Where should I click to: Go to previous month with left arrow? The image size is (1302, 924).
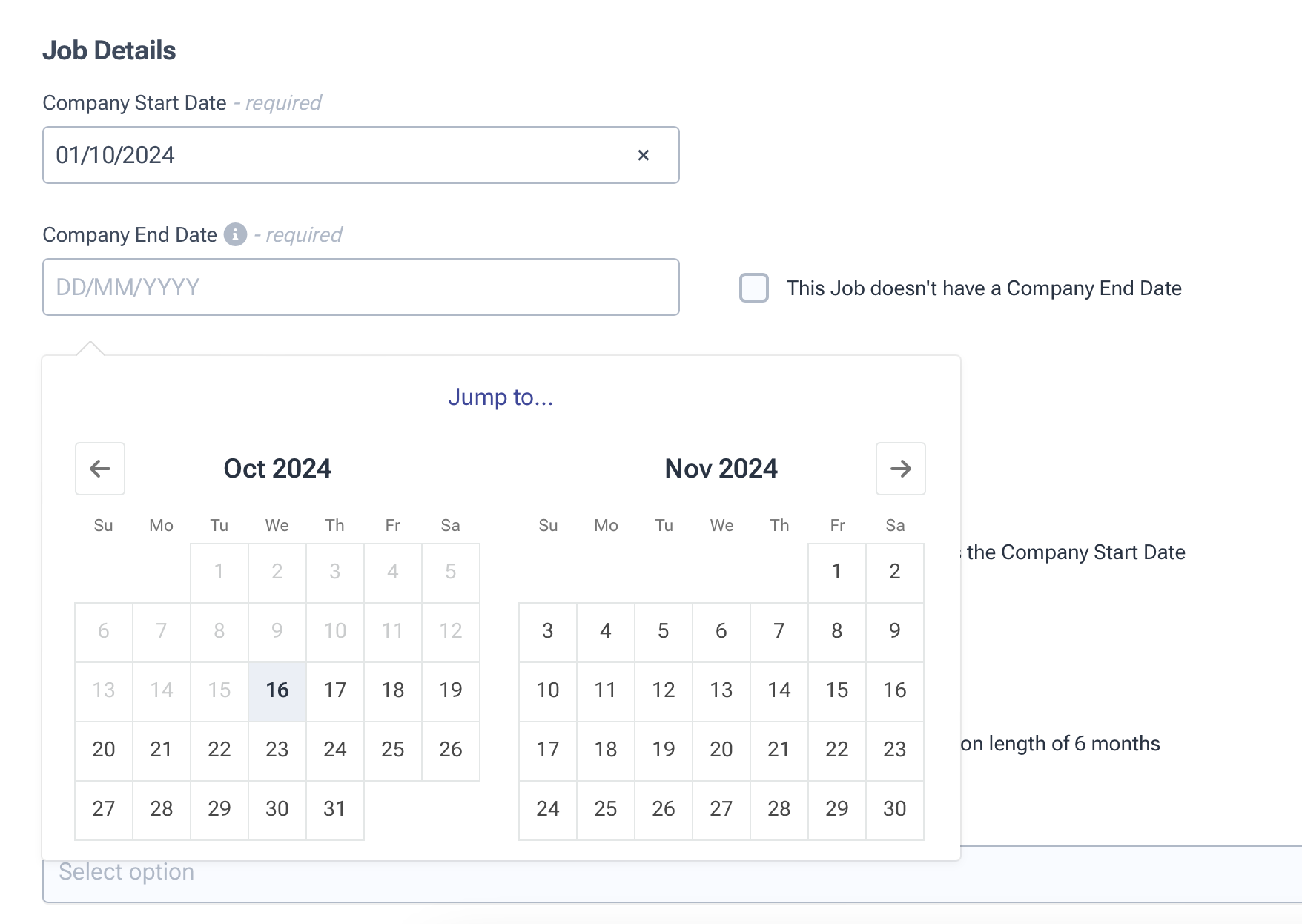coord(100,469)
